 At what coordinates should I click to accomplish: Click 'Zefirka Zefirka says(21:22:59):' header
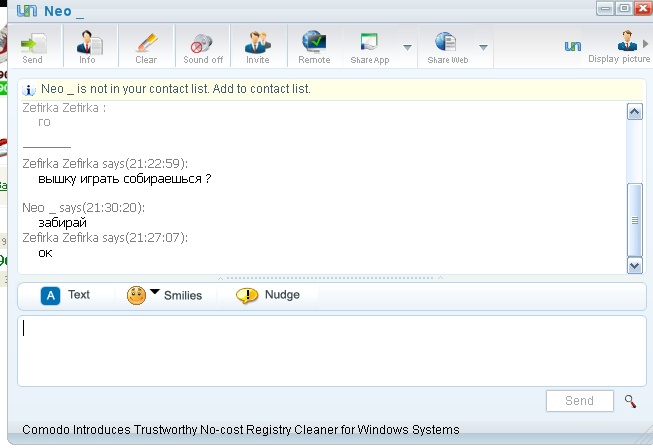105,164
